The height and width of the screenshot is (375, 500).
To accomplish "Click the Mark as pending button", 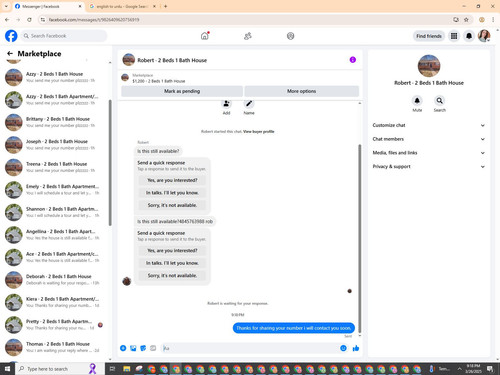I will pyautogui.click(x=182, y=91).
